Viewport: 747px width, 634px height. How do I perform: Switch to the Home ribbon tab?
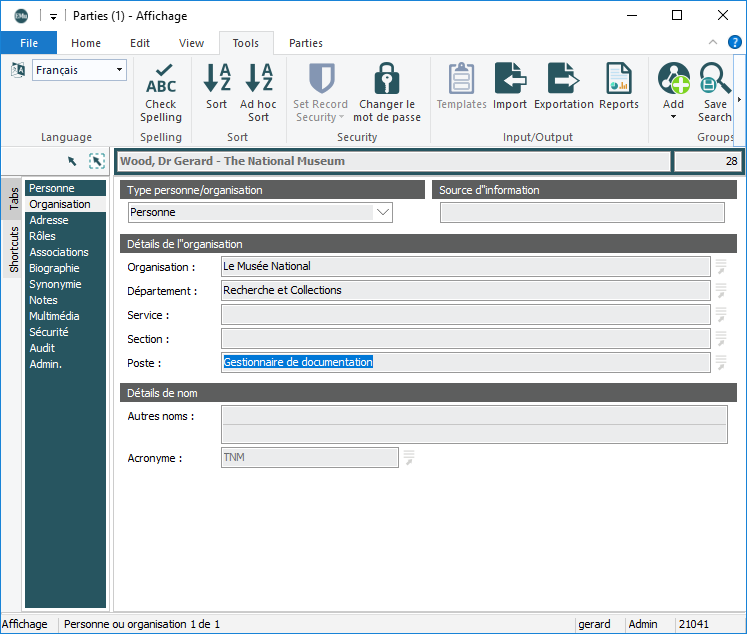(x=86, y=43)
